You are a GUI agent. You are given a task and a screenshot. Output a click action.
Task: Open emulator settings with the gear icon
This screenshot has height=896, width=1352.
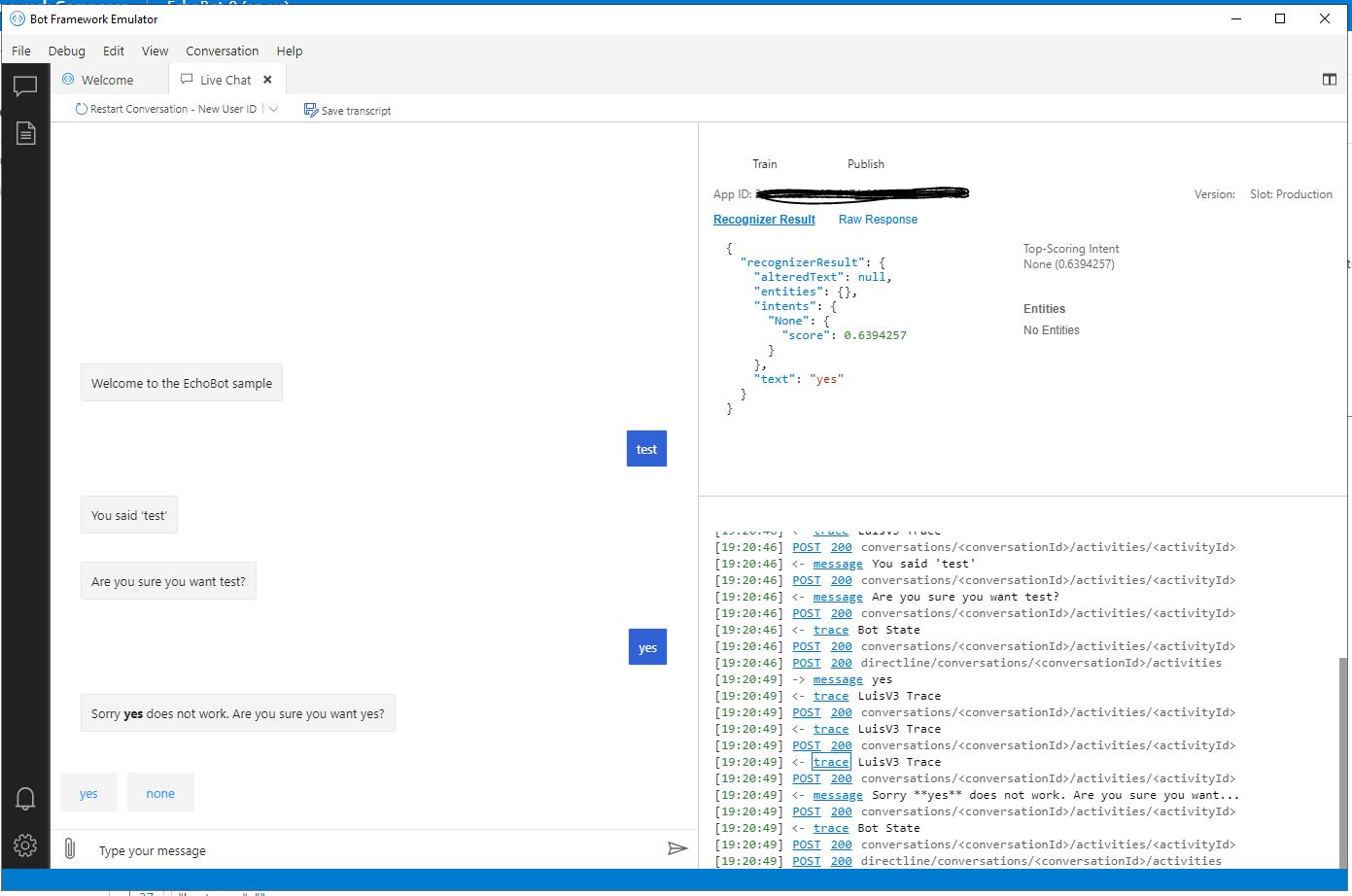coord(25,845)
